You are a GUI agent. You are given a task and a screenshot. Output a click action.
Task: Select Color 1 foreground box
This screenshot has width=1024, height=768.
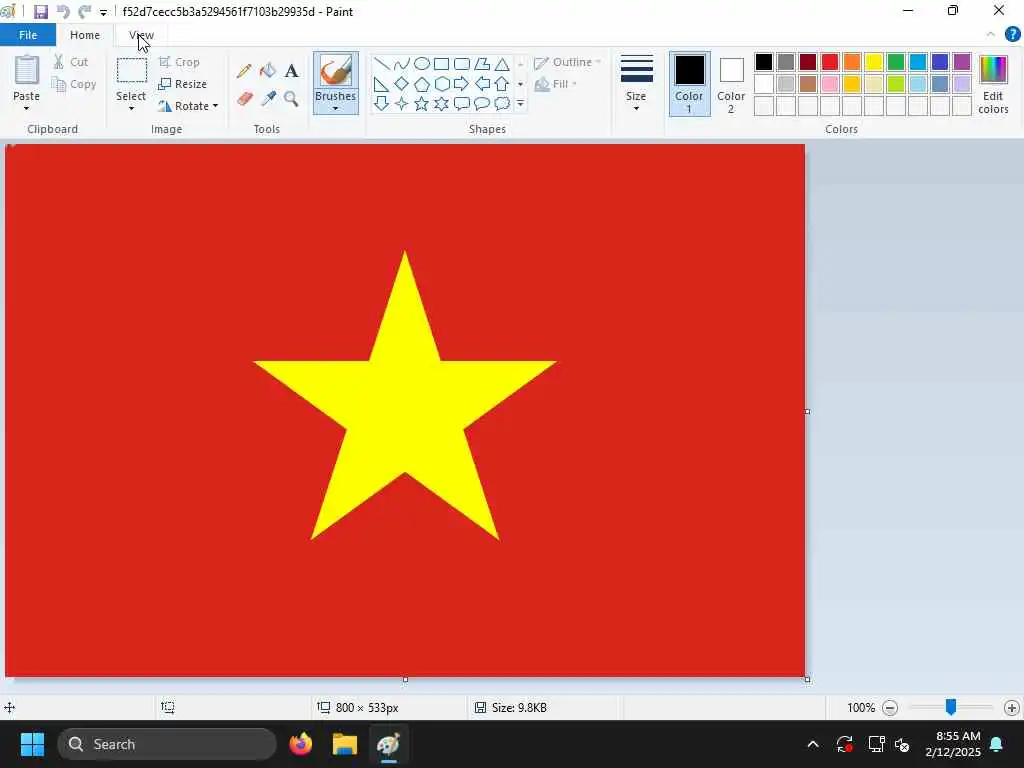[x=689, y=84]
